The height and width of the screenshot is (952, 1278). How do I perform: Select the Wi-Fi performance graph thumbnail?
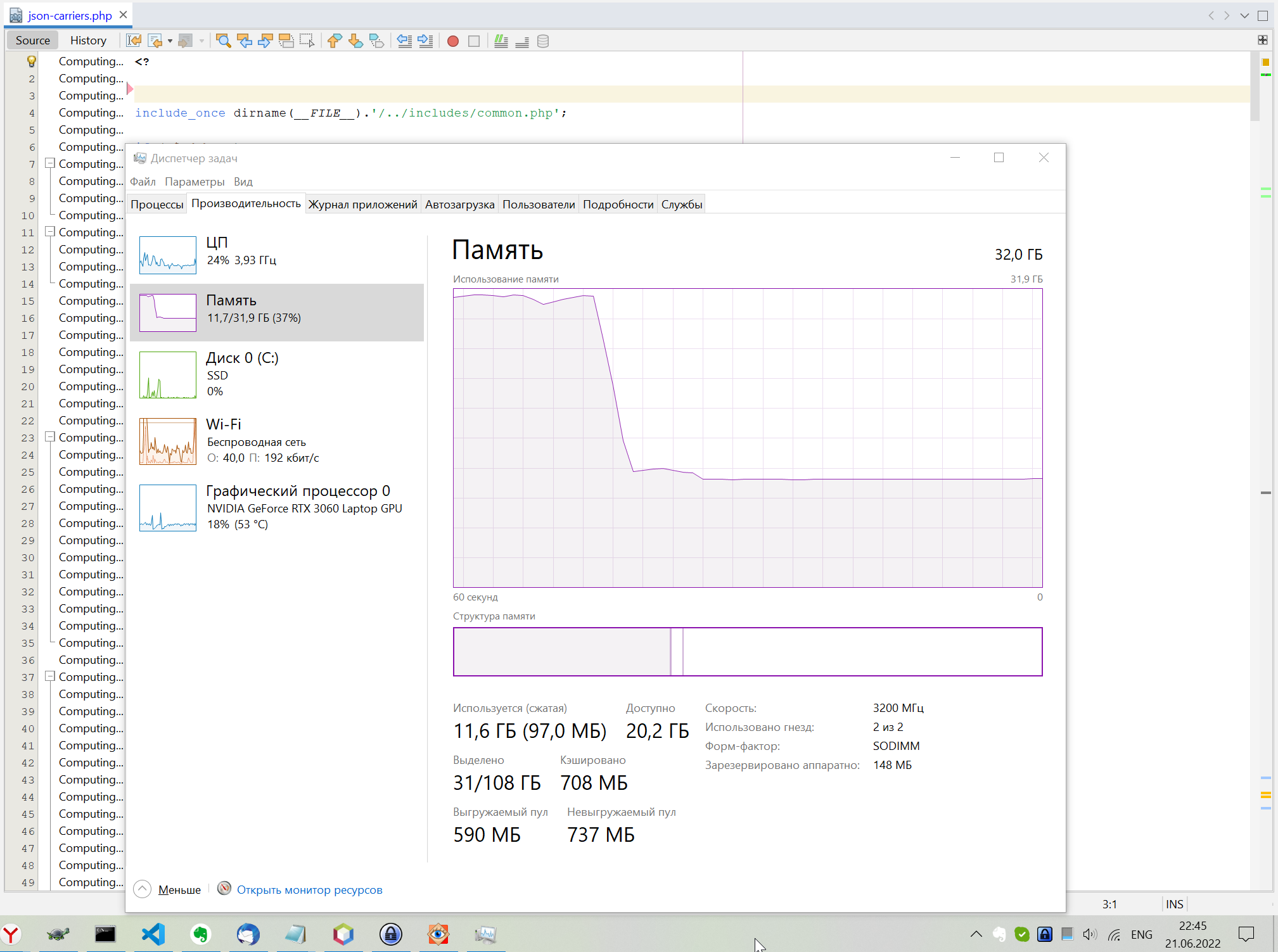[x=168, y=441]
